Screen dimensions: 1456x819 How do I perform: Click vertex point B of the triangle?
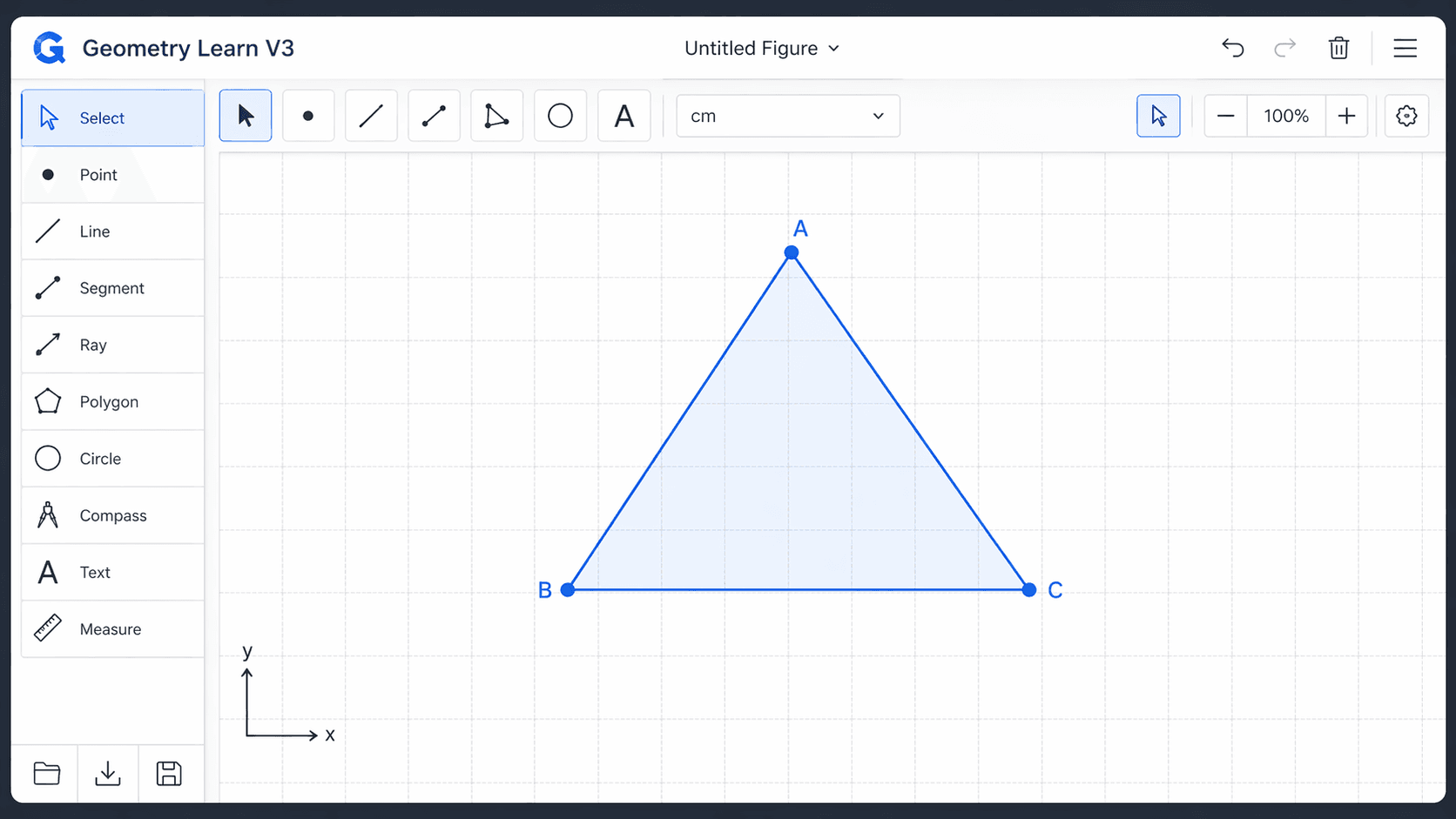[568, 590]
